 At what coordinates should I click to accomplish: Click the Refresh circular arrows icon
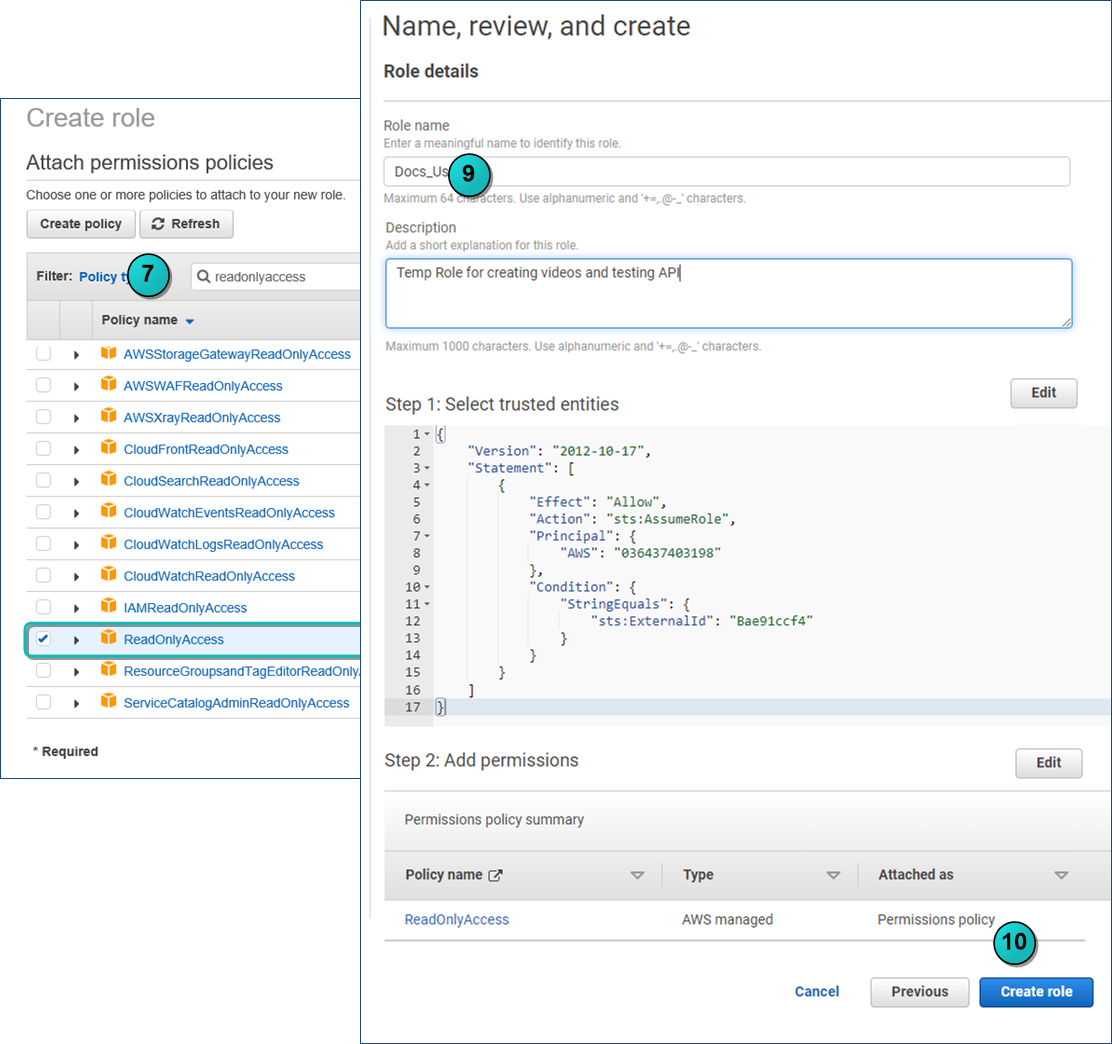(158, 224)
